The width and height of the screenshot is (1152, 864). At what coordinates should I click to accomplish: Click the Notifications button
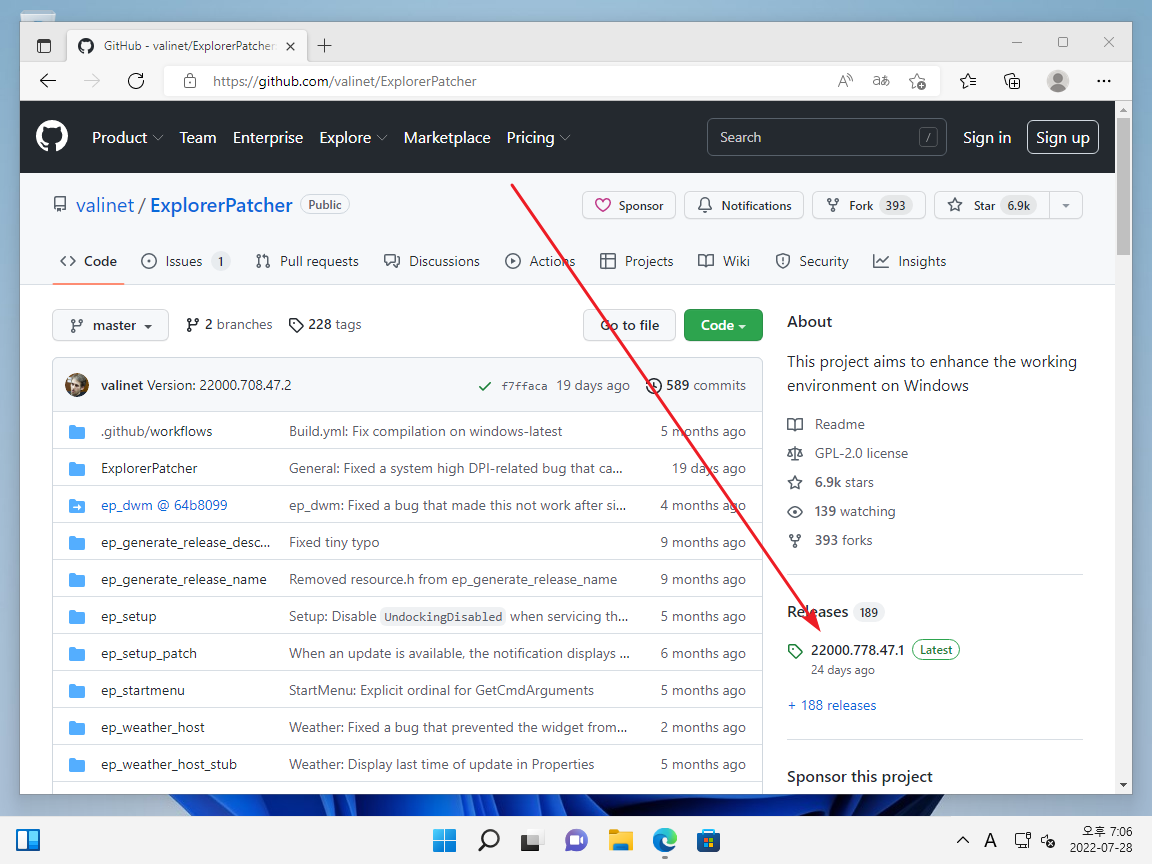tap(744, 206)
